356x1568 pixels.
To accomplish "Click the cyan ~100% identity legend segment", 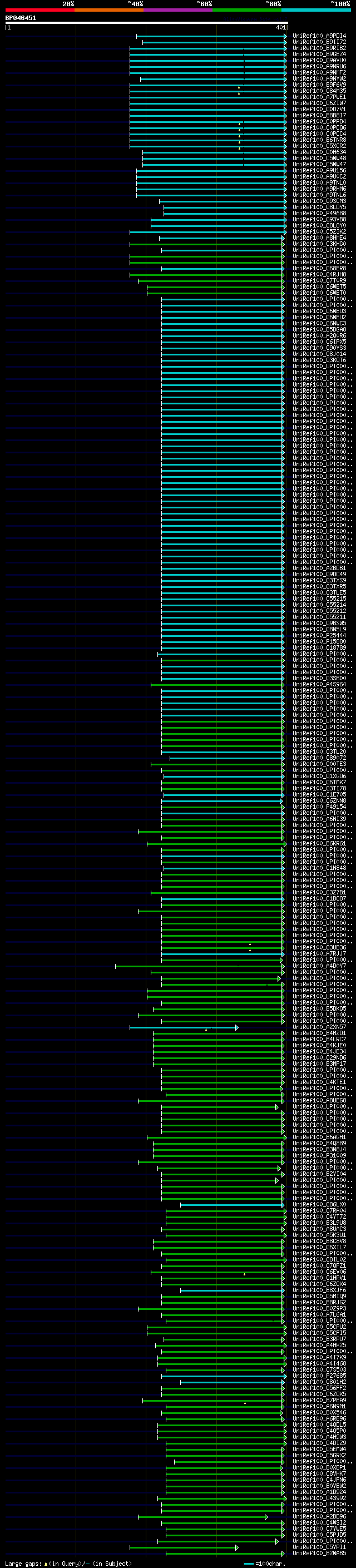I will [316, 10].
